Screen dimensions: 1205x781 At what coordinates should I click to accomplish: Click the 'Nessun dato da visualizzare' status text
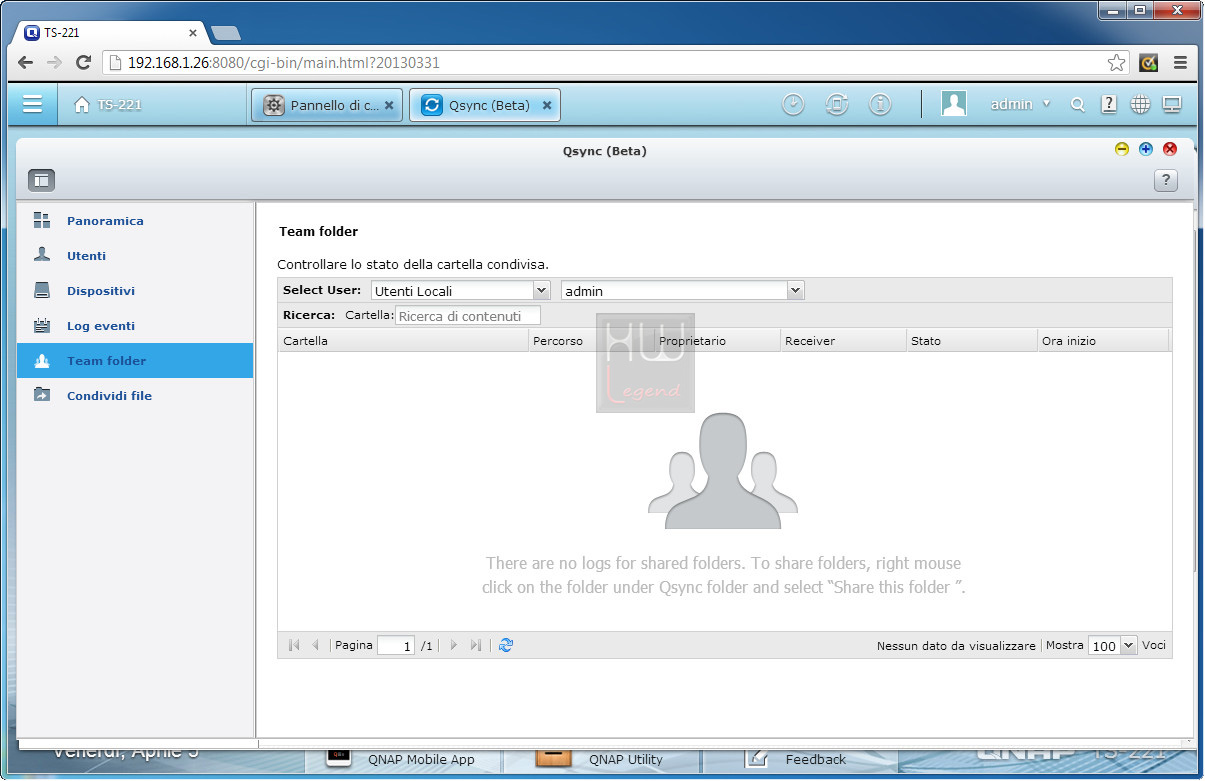[x=956, y=646]
